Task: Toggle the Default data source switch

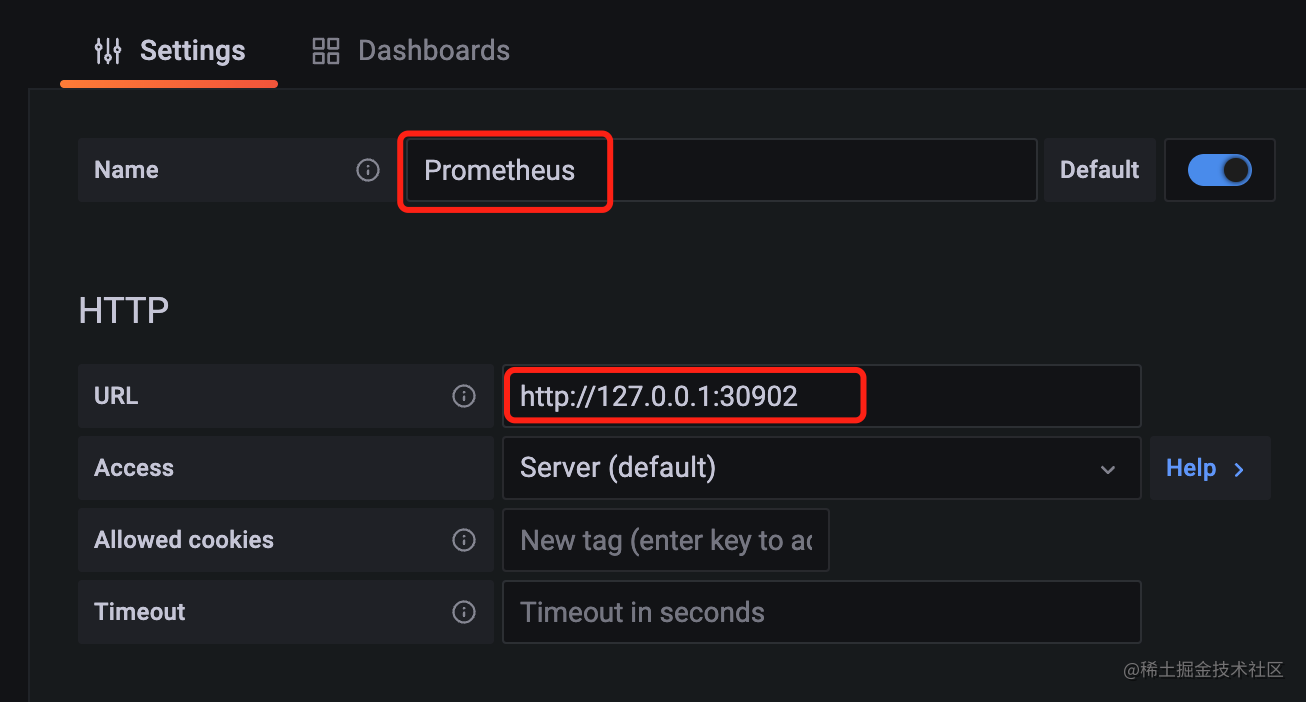Action: 1219,170
